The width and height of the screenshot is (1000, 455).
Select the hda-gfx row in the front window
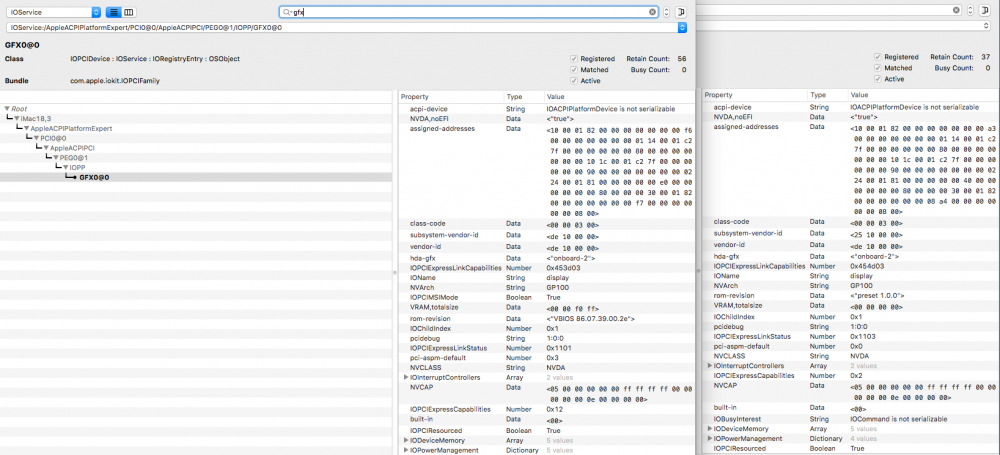pos(547,258)
